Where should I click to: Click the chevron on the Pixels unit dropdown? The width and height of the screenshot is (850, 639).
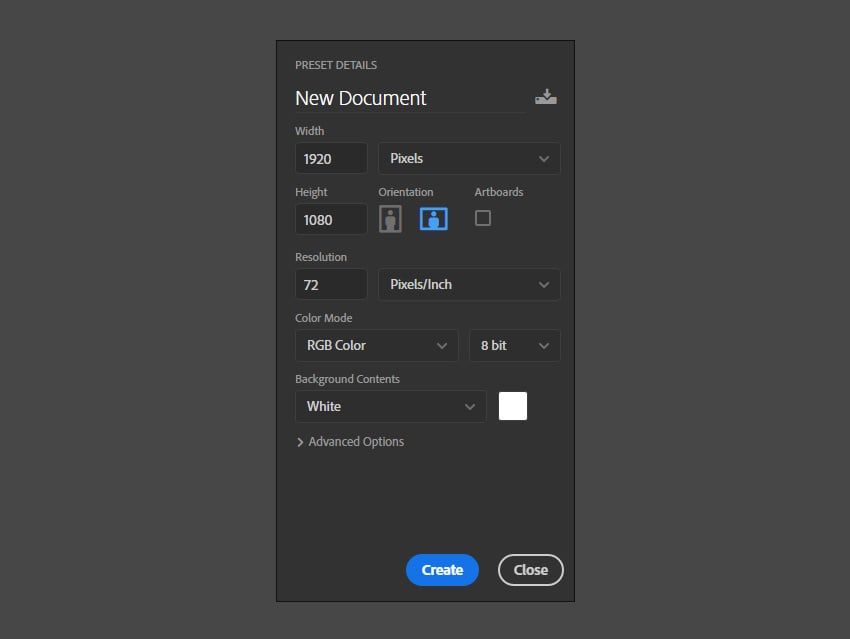(543, 158)
